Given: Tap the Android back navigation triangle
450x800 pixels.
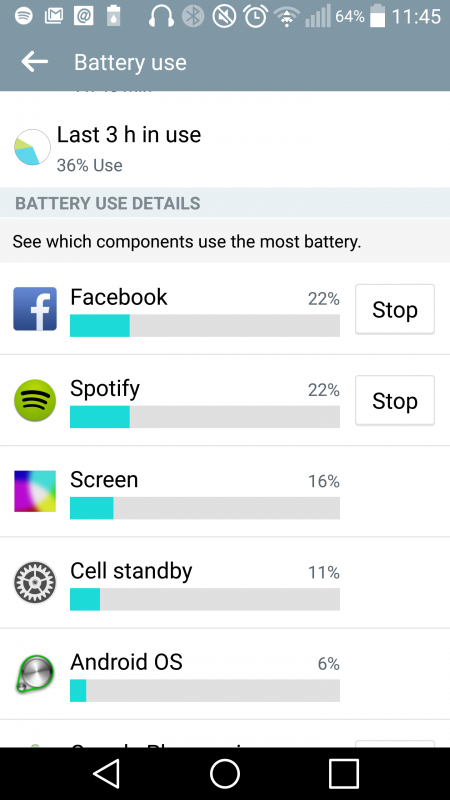Looking at the screenshot, I should tap(106, 774).
